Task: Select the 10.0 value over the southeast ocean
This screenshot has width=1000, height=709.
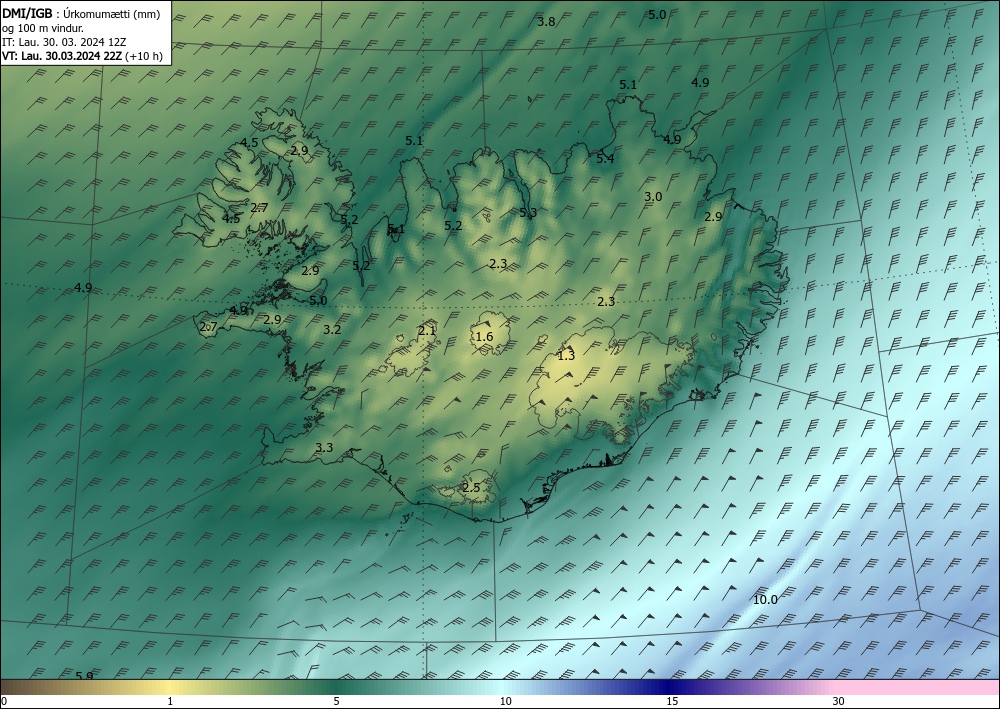Action: point(765,600)
